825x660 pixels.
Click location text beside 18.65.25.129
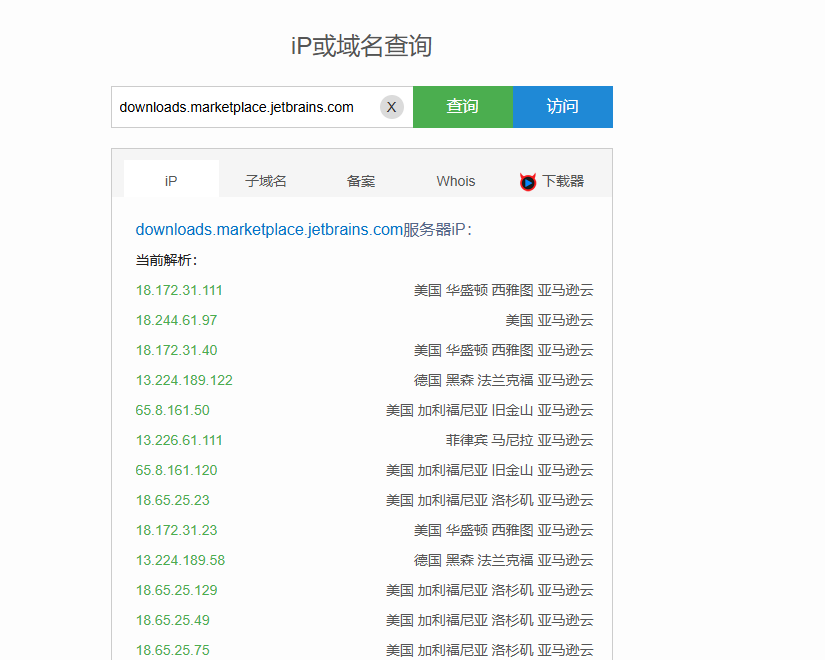(490, 591)
